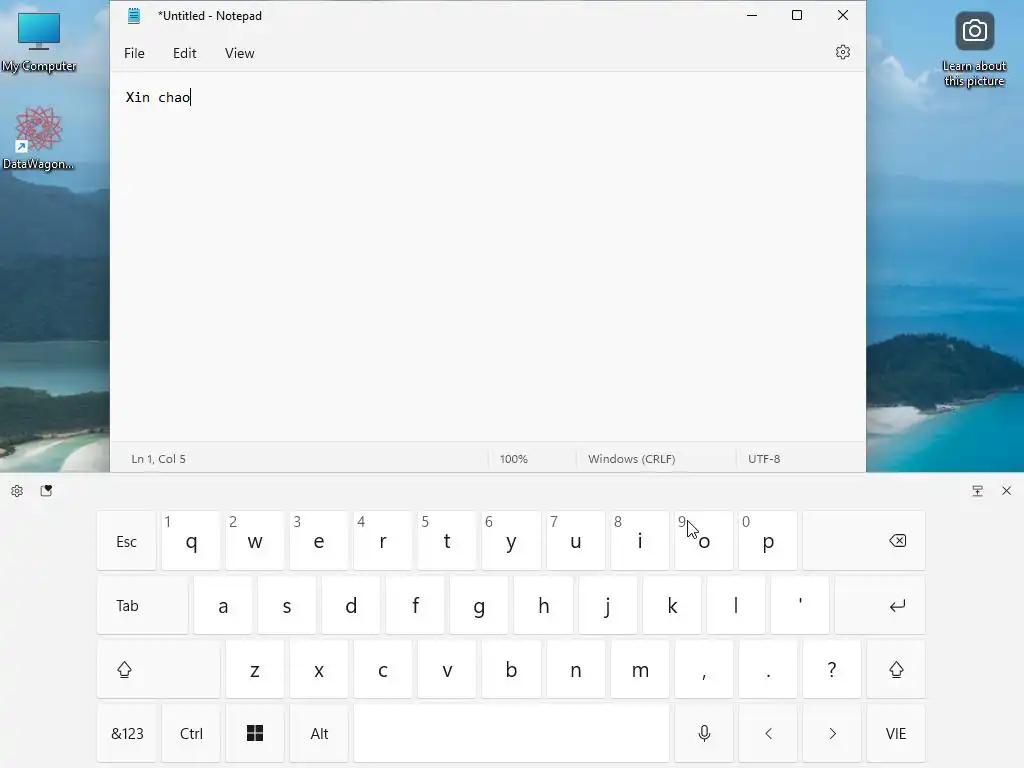Open touch keyboard settings gear
This screenshot has width=1024, height=768.
tap(17, 491)
